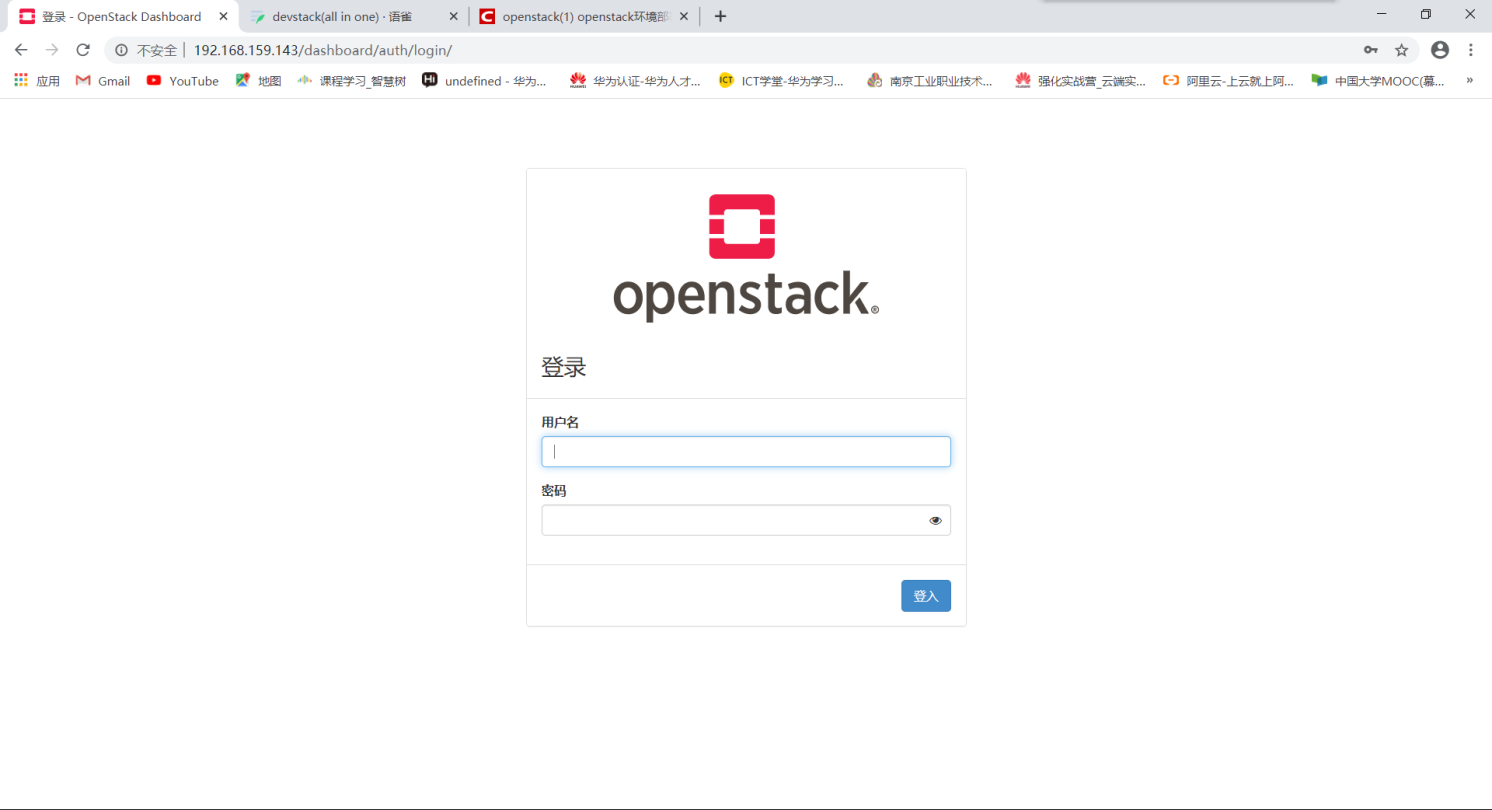Click the blue 登入 sign-in button

tap(926, 596)
